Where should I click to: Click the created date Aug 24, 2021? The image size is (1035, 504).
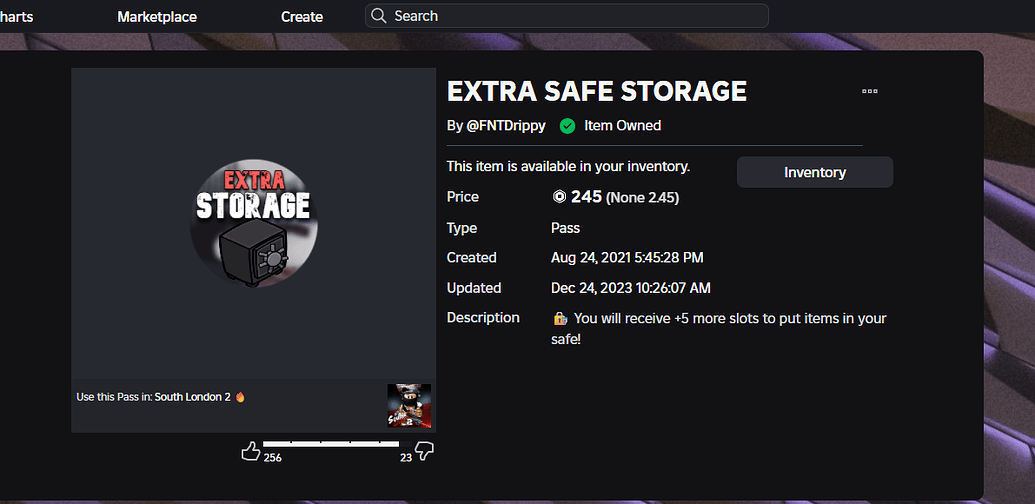(x=627, y=257)
